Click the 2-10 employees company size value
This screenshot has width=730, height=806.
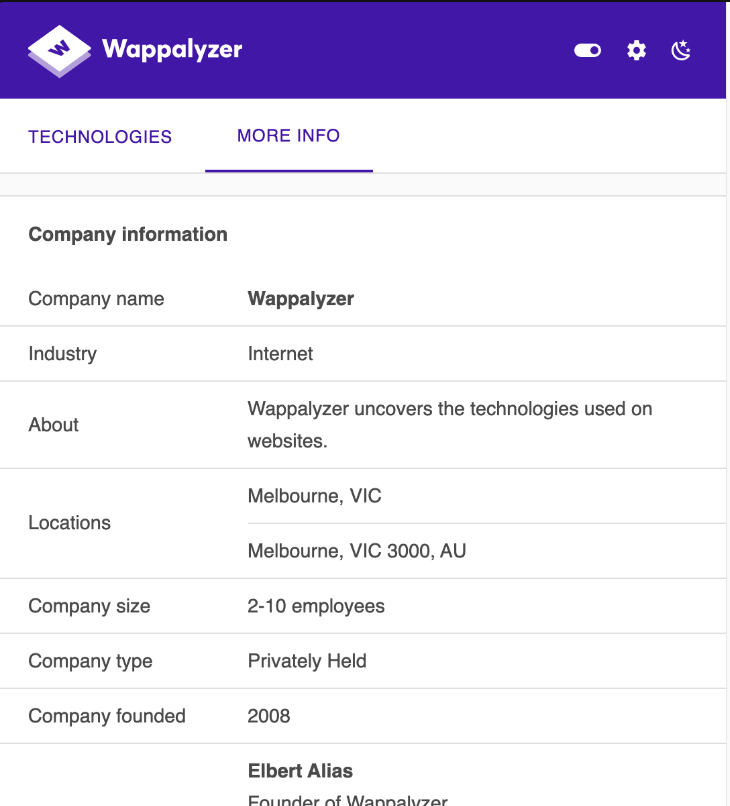pyautogui.click(x=316, y=606)
